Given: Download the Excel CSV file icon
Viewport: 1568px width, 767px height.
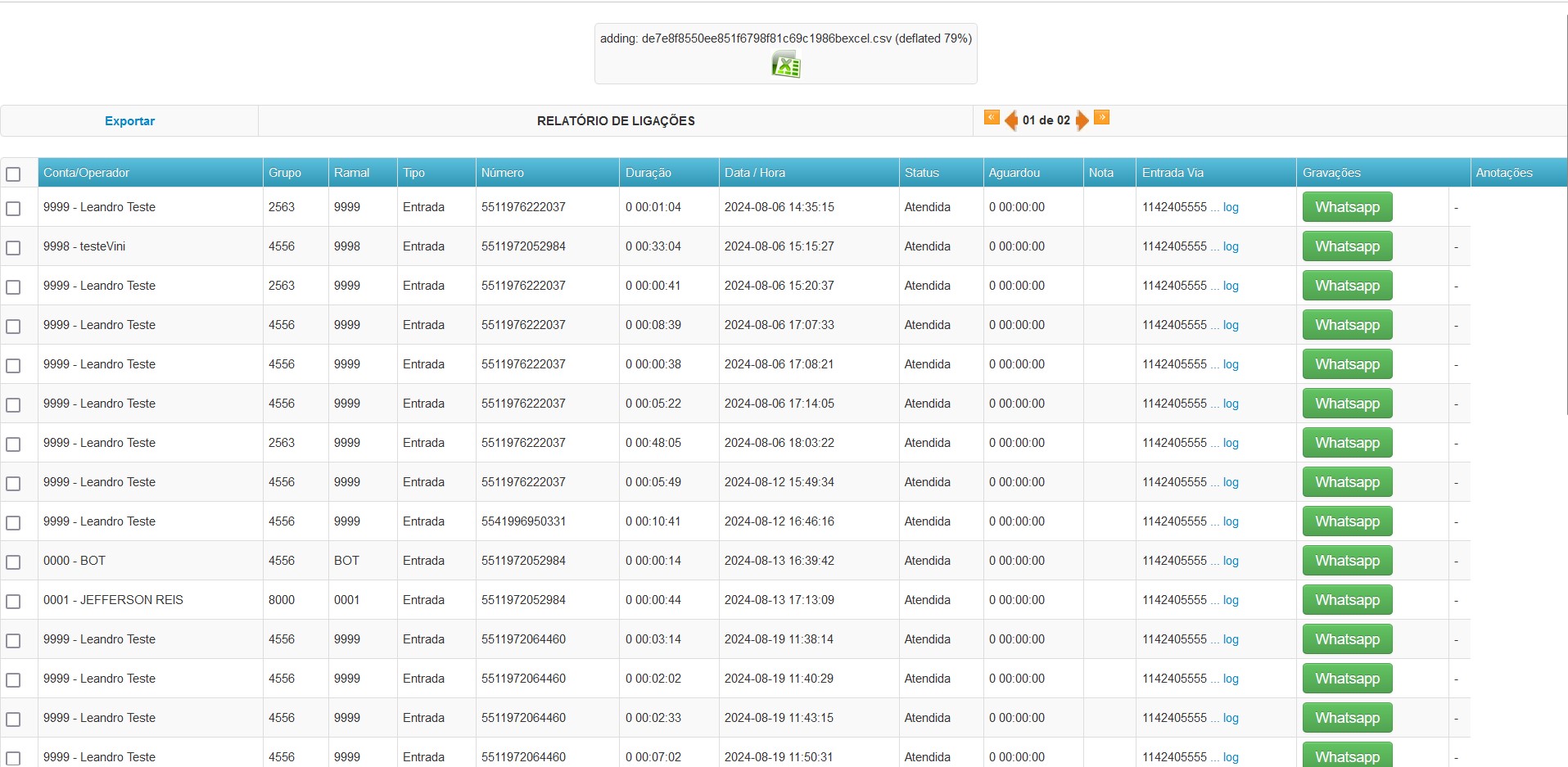Looking at the screenshot, I should pos(785,64).
